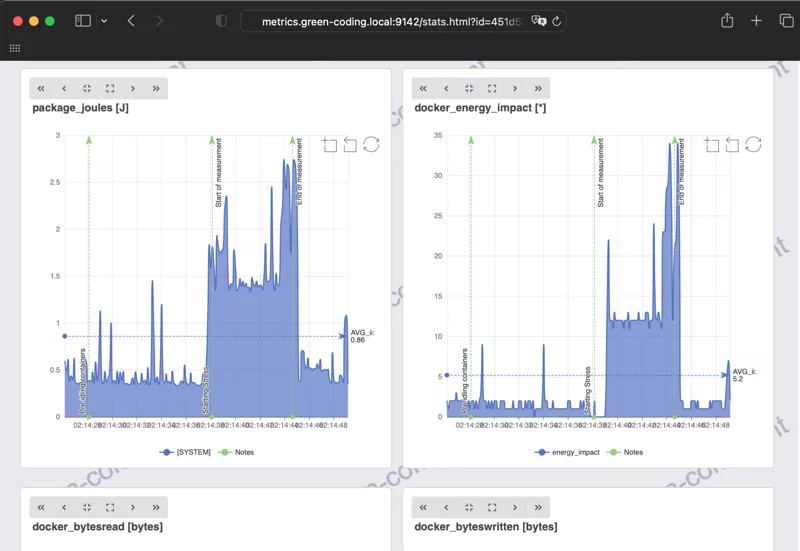Go forward in browser history
Screen dimensions: 800x551
coord(159,21)
